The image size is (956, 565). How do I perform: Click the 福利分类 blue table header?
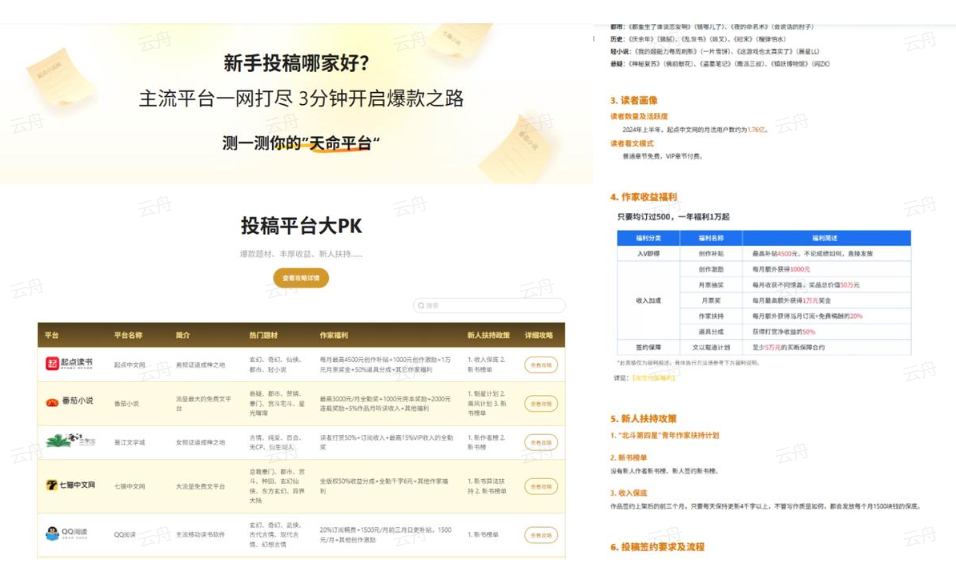648,238
